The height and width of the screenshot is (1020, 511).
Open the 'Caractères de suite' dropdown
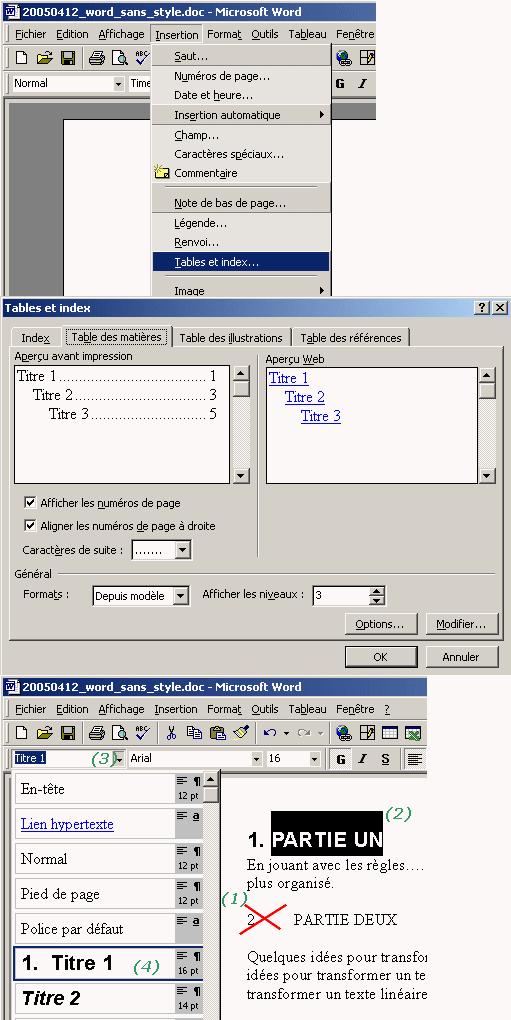183,550
